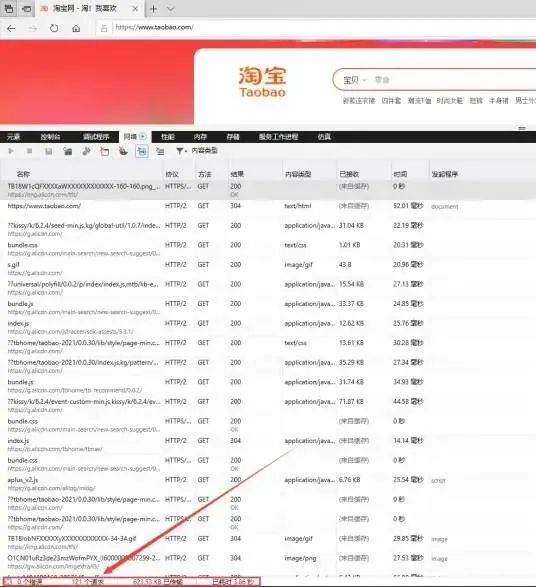Click the browser reload icon
The width and height of the screenshot is (536, 587).
[54, 28]
